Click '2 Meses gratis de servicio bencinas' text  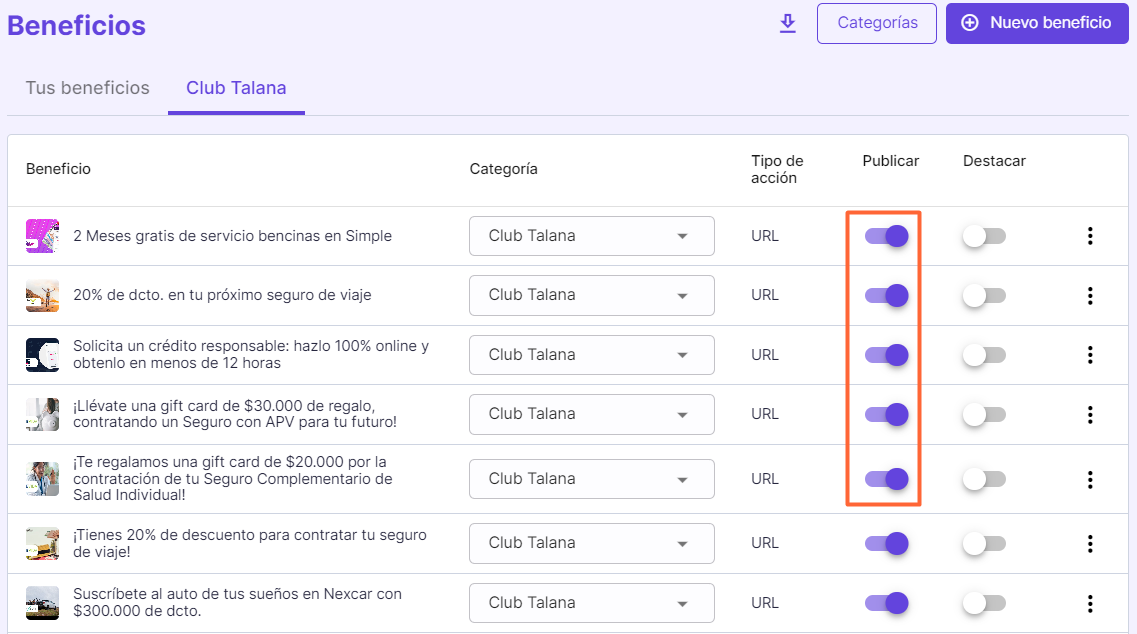[x=232, y=236]
